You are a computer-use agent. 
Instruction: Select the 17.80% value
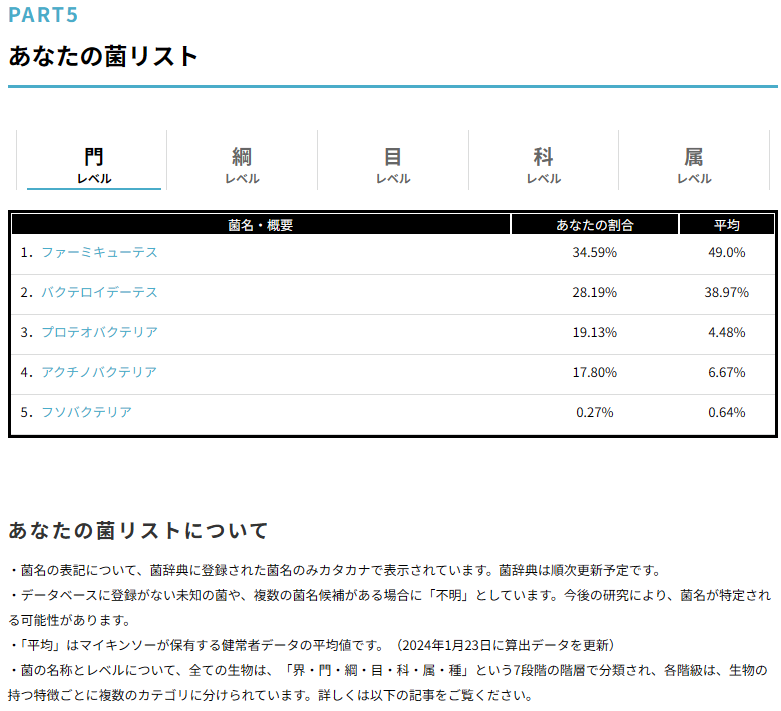pyautogui.click(x=595, y=372)
